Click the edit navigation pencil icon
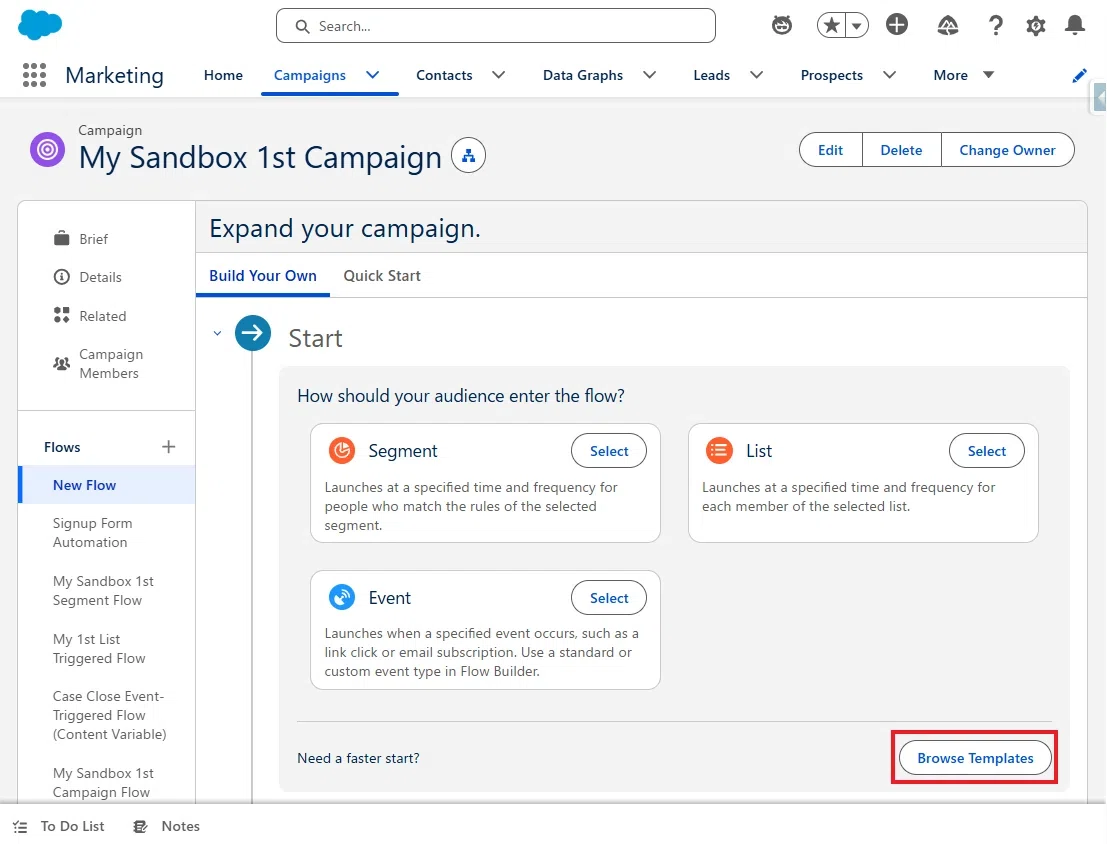The image size is (1107, 844). [x=1079, y=76]
